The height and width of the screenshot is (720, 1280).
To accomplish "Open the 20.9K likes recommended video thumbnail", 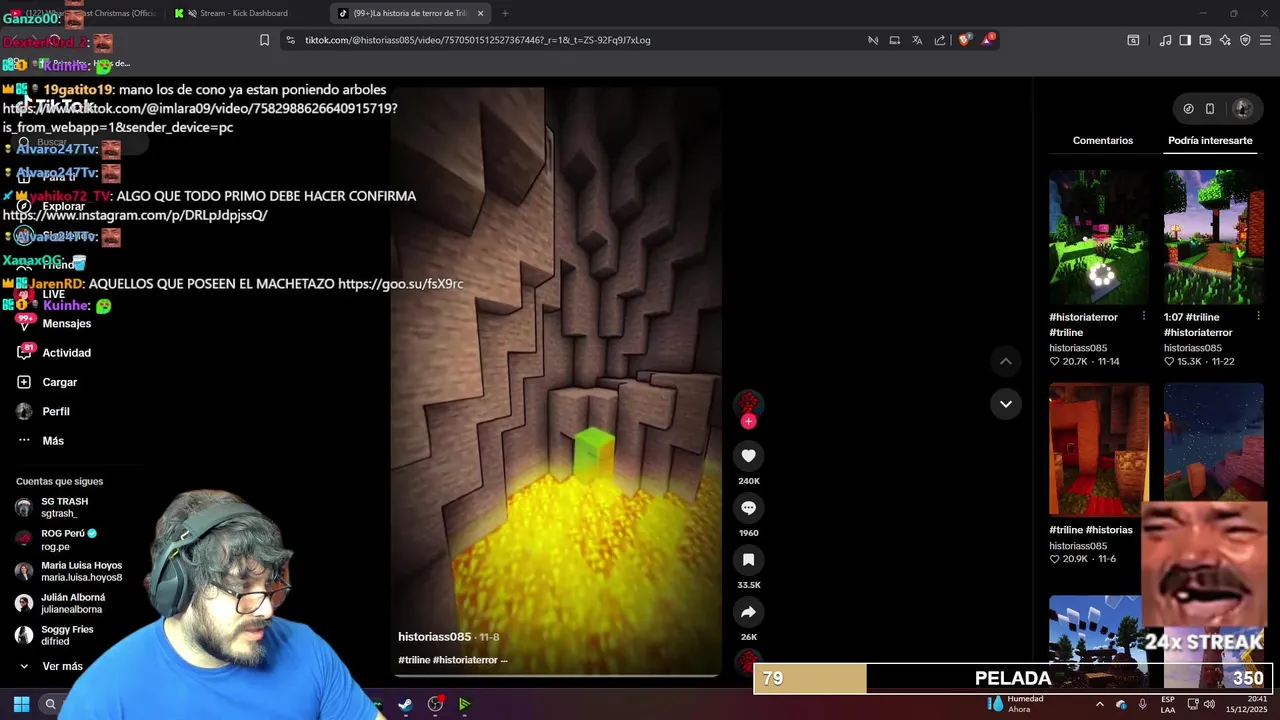I will point(1099,449).
